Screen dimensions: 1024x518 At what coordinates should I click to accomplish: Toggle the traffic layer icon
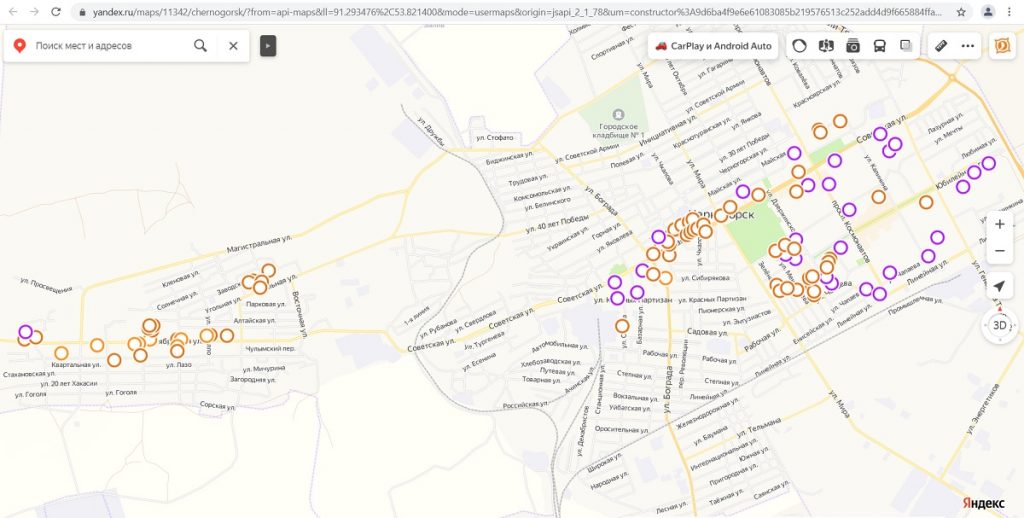(800, 46)
